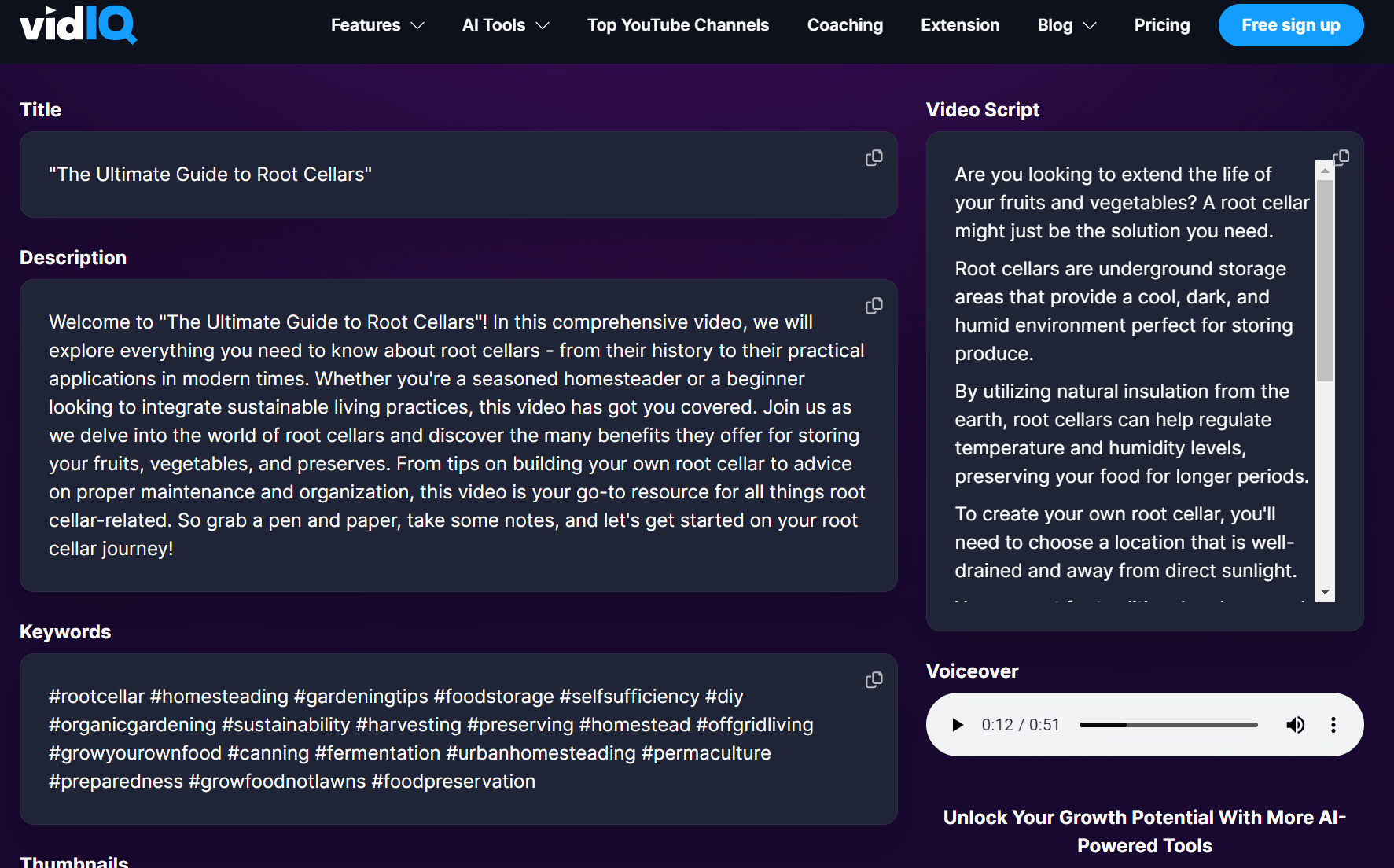This screenshot has height=868, width=1394.
Task: Open the voiceover player options menu
Action: pyautogui.click(x=1333, y=724)
